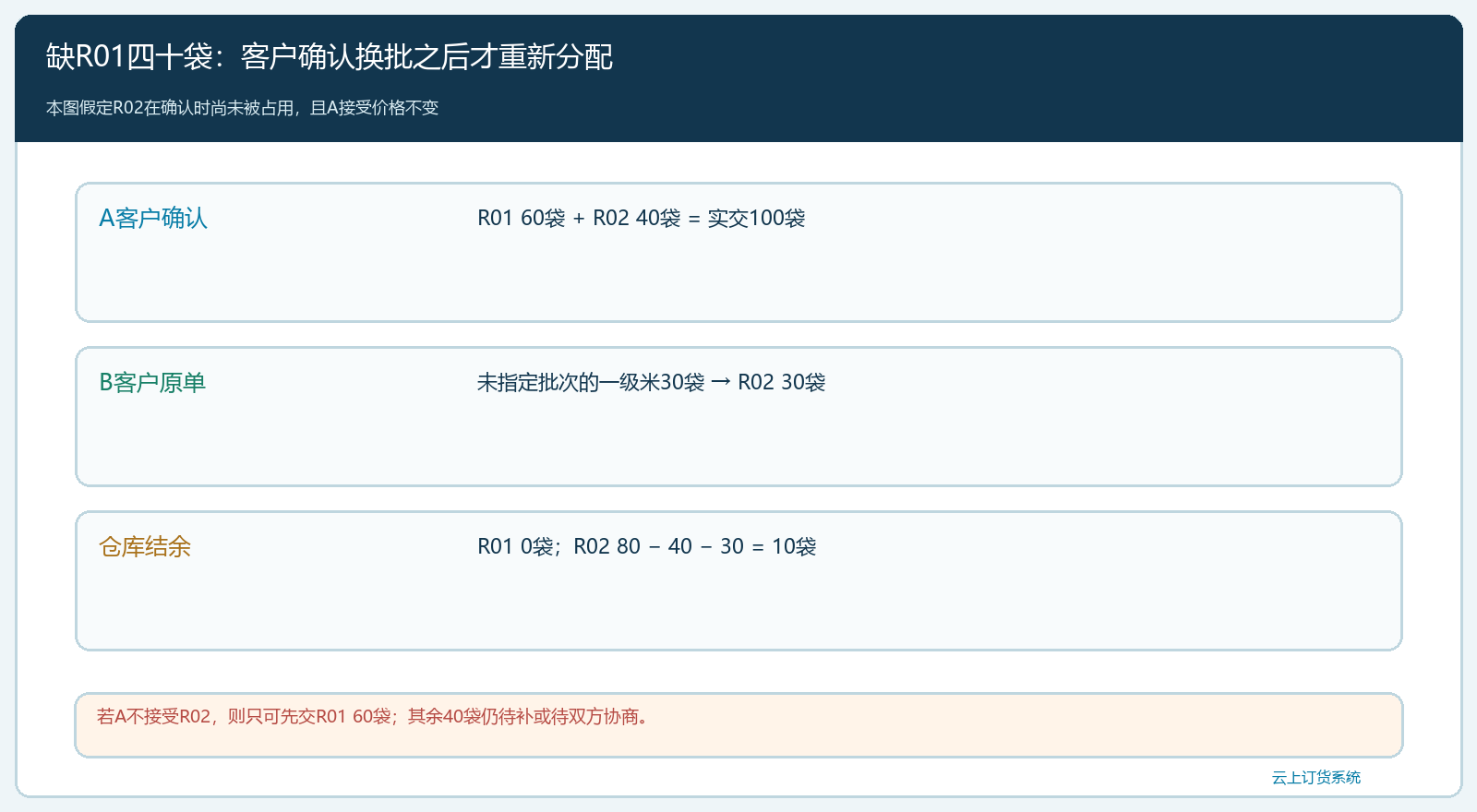1477x812 pixels.
Task: Click the 仓库结余 label
Action: [x=145, y=547]
